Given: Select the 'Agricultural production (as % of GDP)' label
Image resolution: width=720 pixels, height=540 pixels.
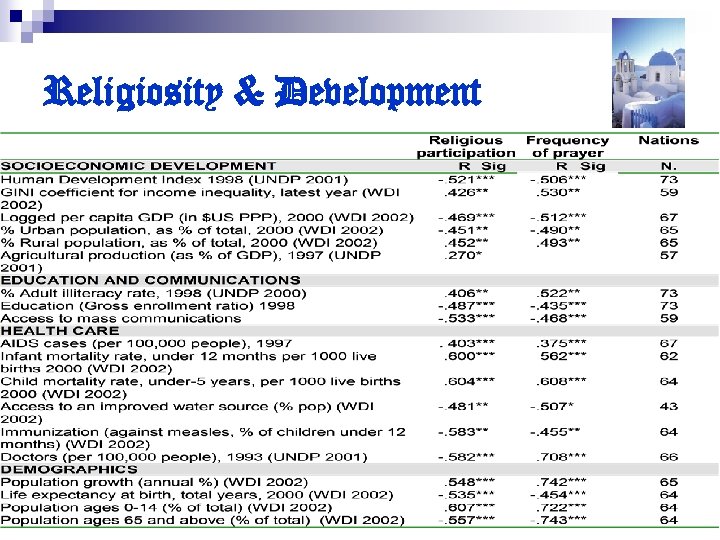Looking at the screenshot, I should tap(191, 261).
